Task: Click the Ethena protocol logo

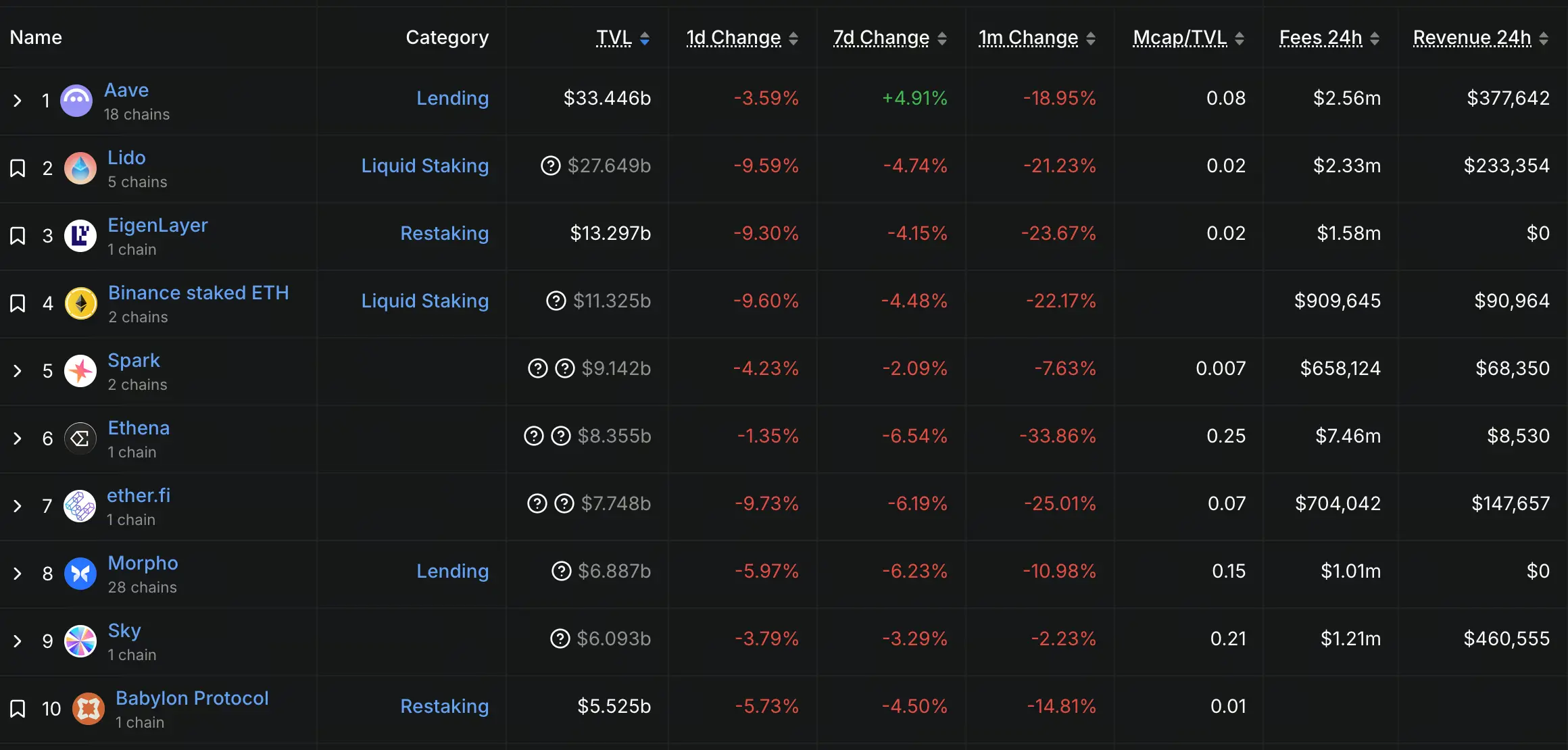Action: point(79,438)
